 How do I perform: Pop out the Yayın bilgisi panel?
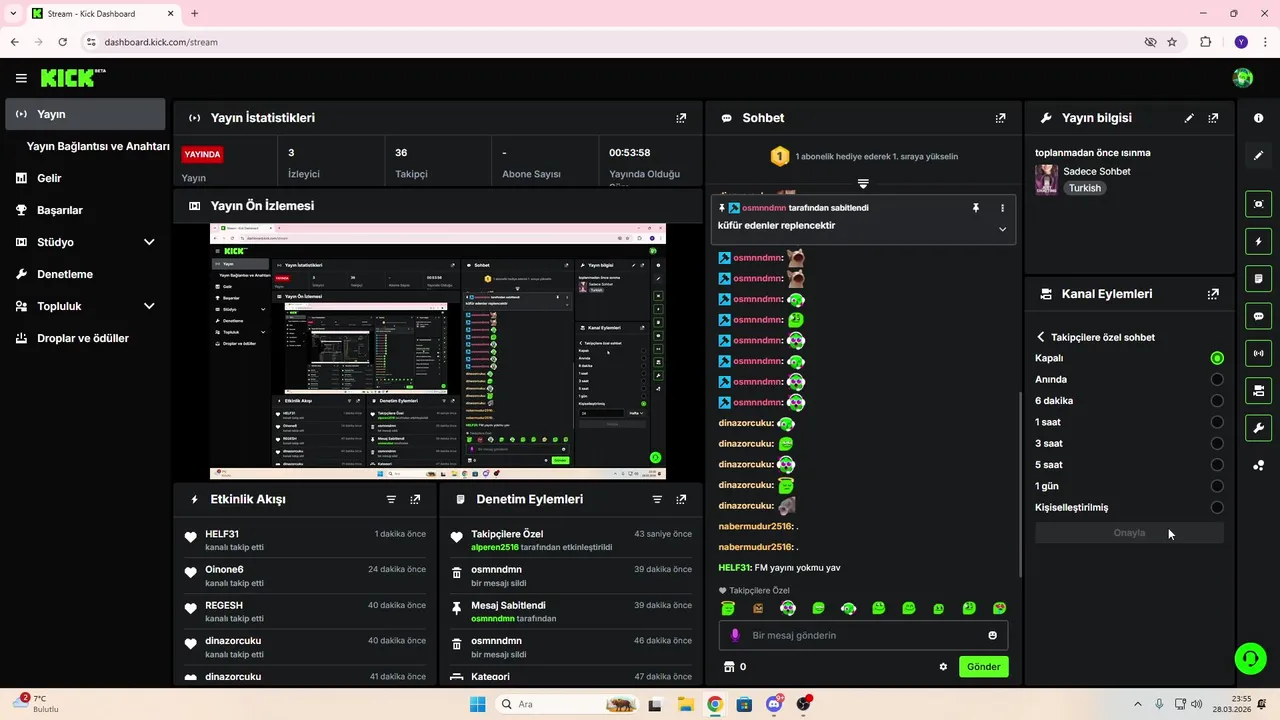coord(1213,118)
